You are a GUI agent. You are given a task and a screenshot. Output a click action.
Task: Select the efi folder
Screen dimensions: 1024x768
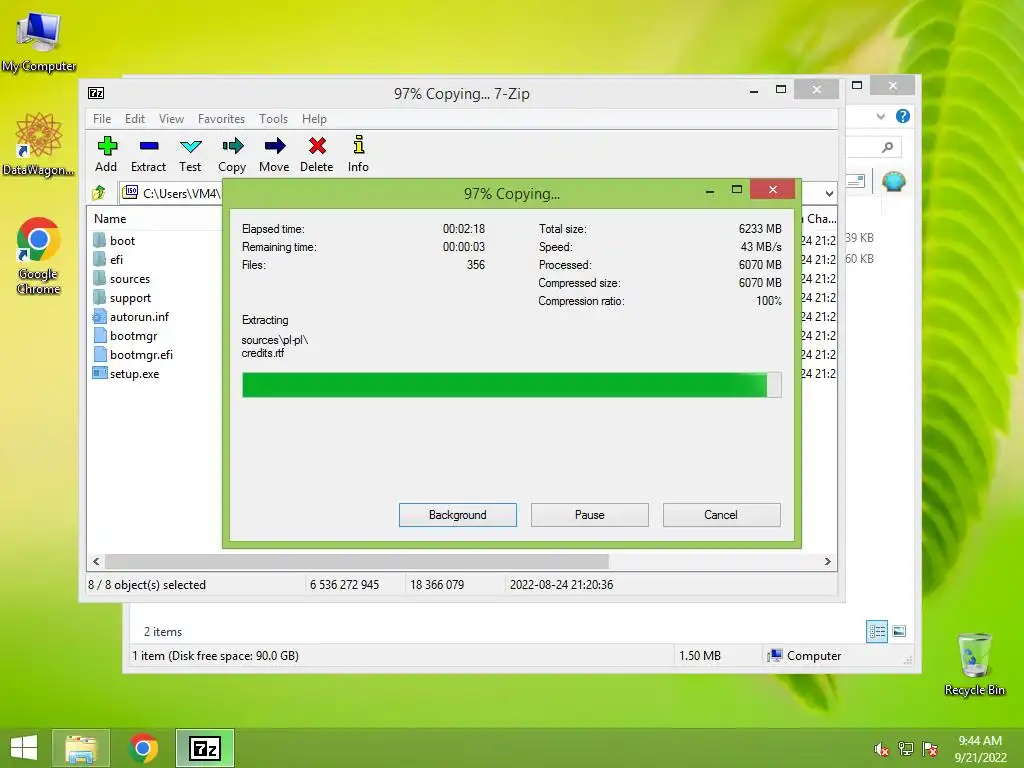click(x=108, y=259)
